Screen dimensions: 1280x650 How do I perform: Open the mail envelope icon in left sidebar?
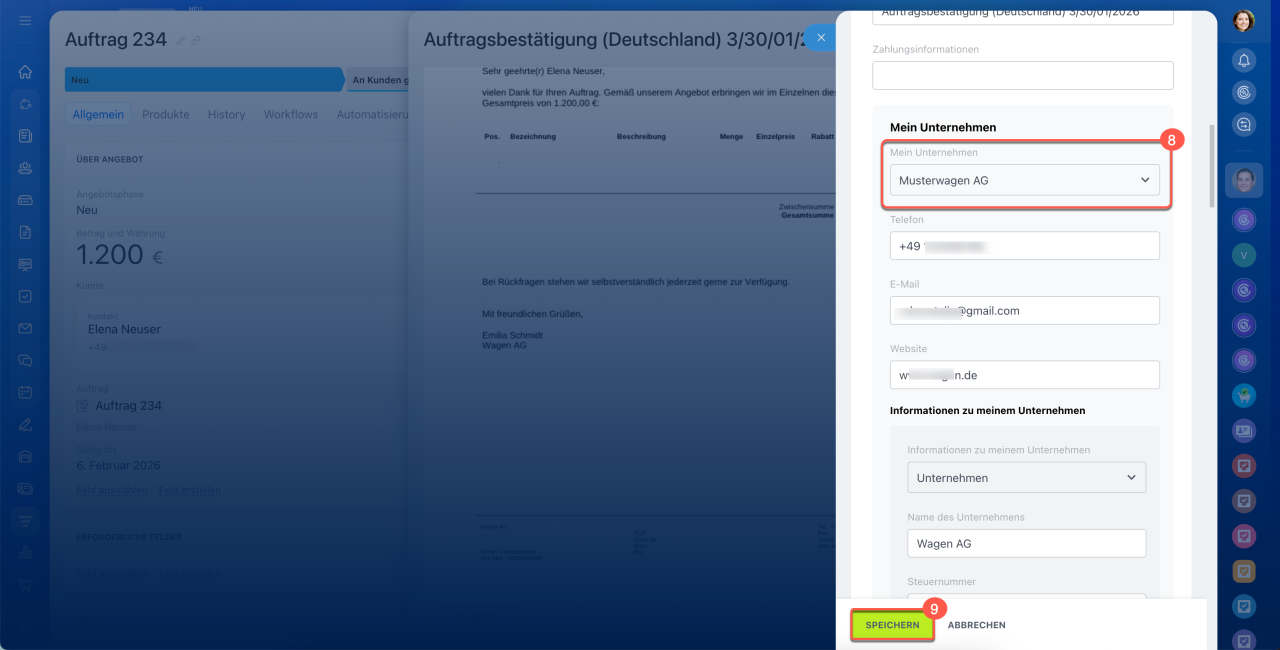pos(25,328)
